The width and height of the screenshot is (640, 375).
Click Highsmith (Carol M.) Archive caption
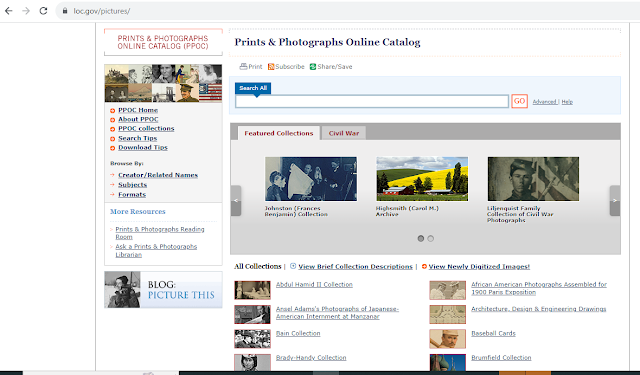click(x=407, y=211)
